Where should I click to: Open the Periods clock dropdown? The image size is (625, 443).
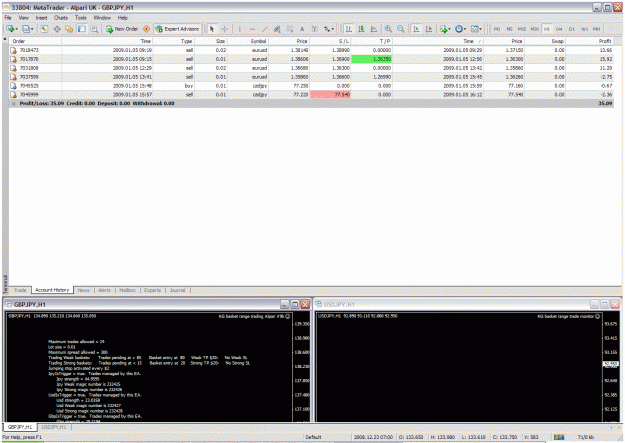(x=460, y=29)
